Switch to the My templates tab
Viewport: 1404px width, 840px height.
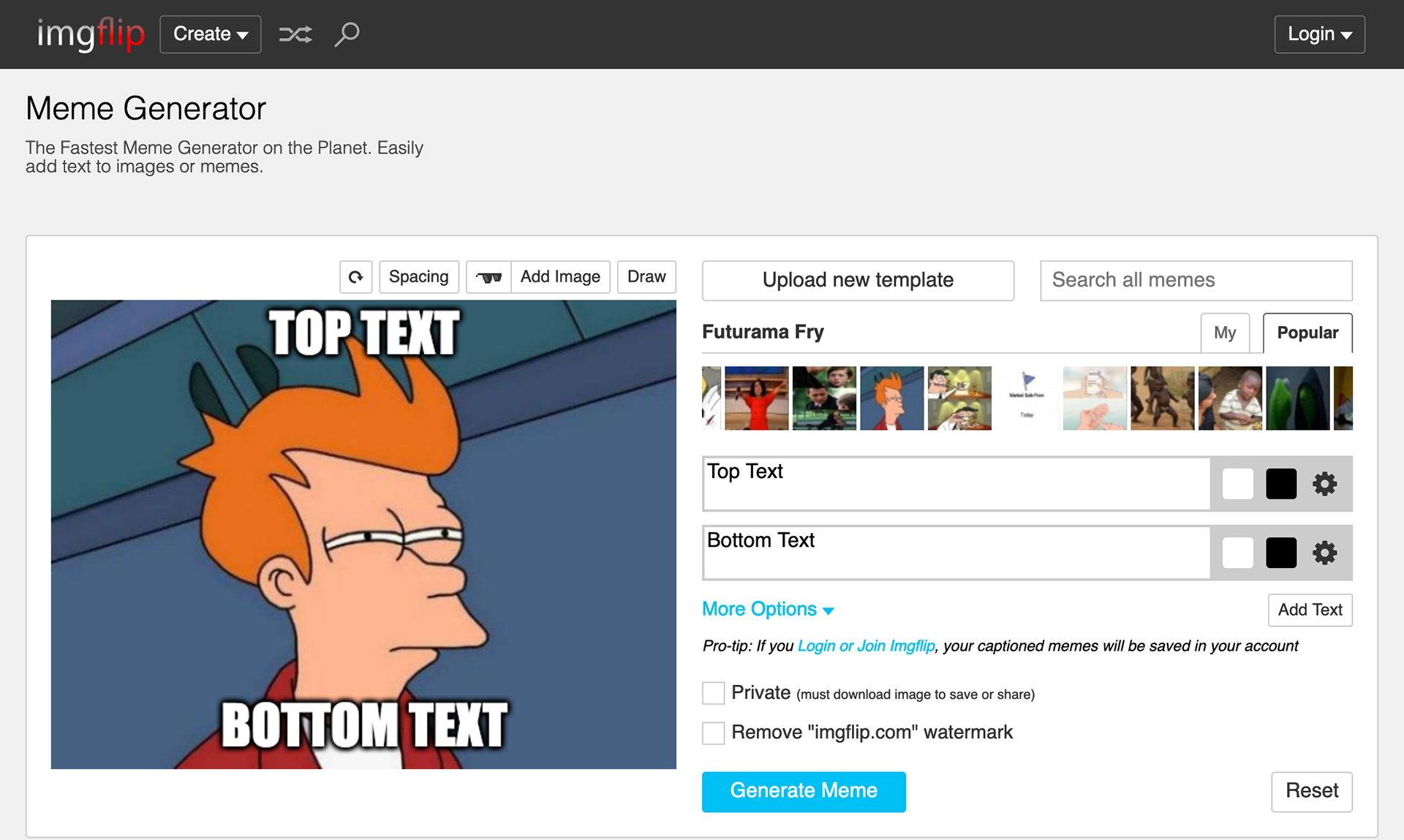[1225, 333]
